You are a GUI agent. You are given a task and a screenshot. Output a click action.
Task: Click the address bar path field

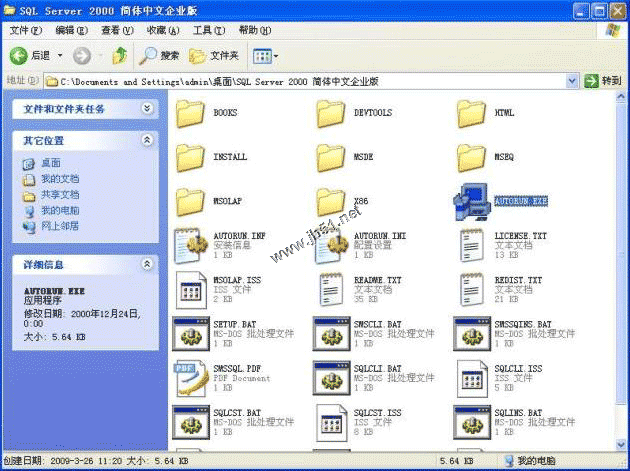point(300,81)
